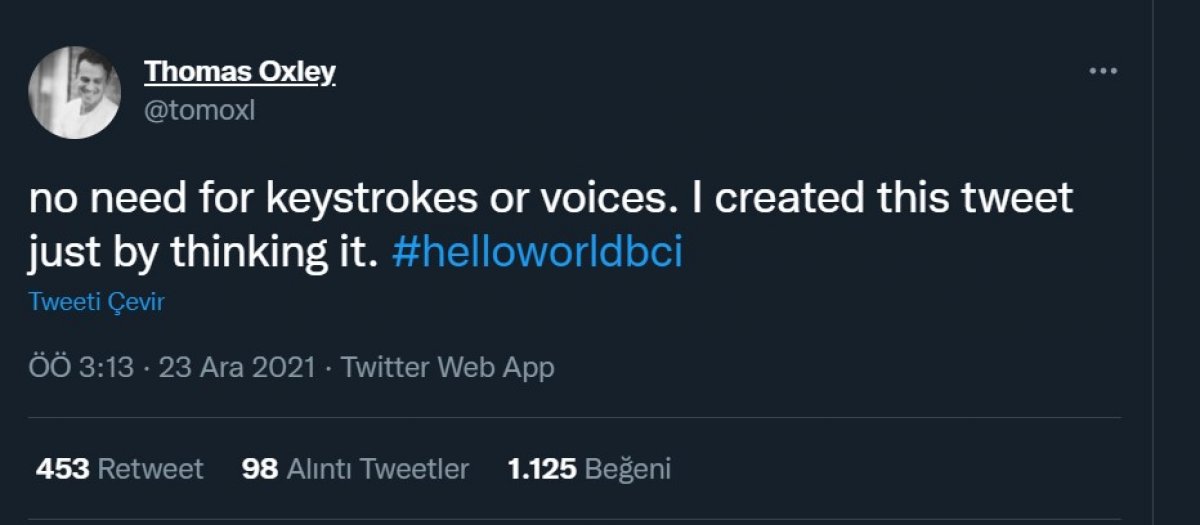Open the #helloworldbci hashtag

(x=538, y=252)
